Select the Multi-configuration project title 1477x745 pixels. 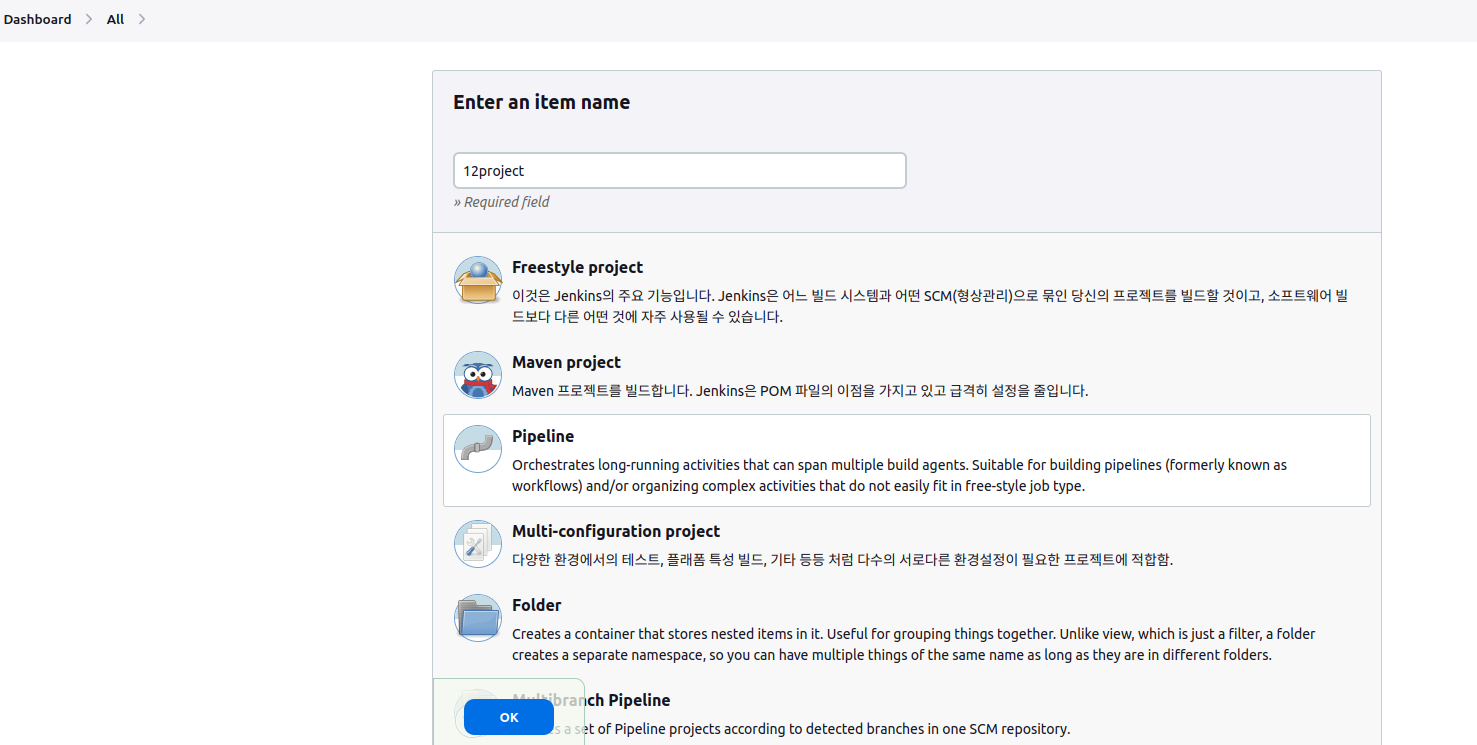tap(616, 531)
